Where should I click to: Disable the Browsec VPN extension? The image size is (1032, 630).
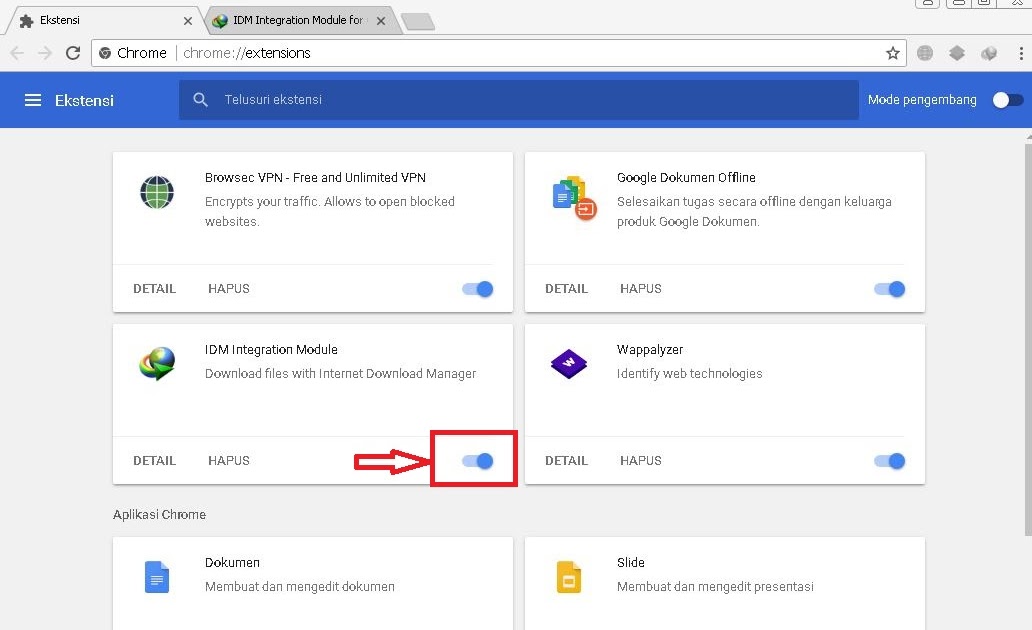pos(478,289)
